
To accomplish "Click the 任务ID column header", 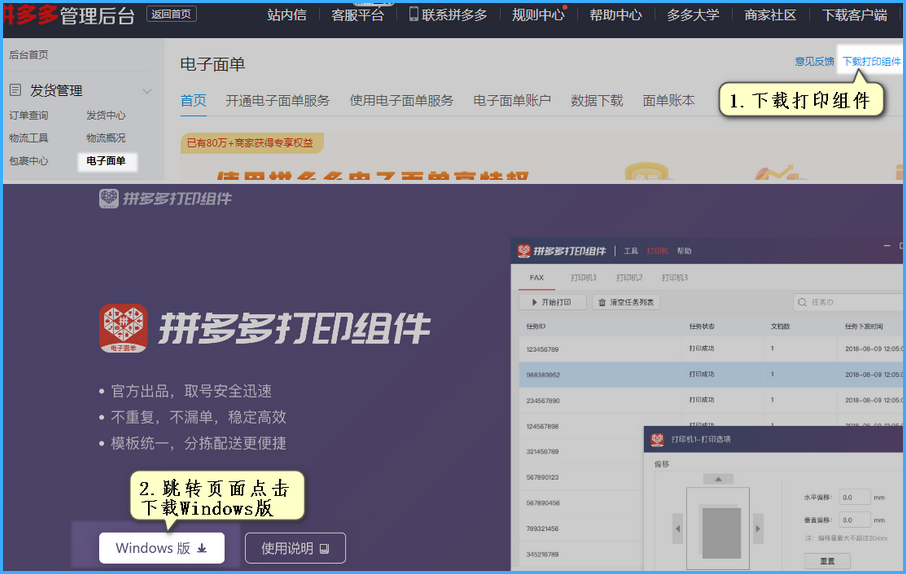I will [536, 326].
